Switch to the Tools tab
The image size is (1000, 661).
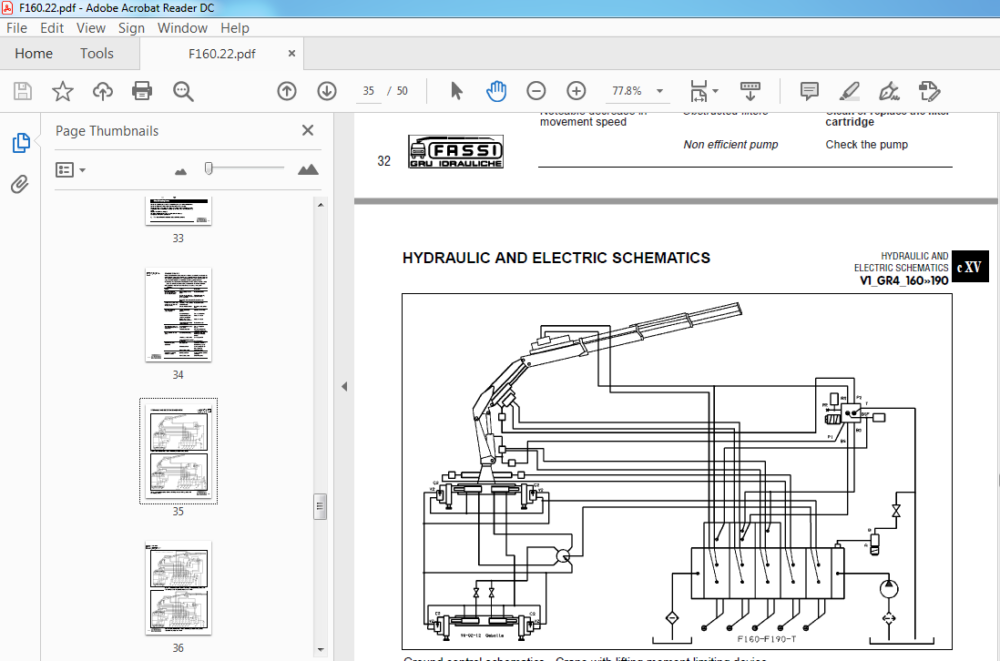pos(96,54)
